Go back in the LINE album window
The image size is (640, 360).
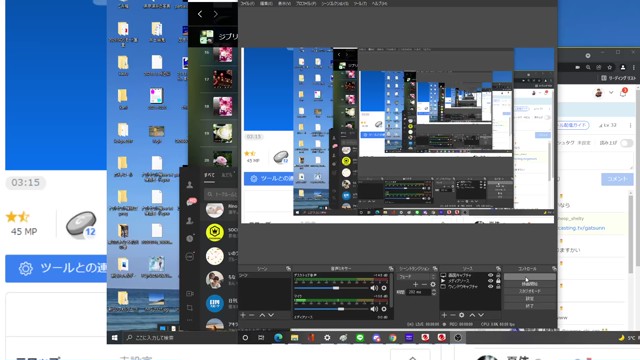[x=200, y=14]
